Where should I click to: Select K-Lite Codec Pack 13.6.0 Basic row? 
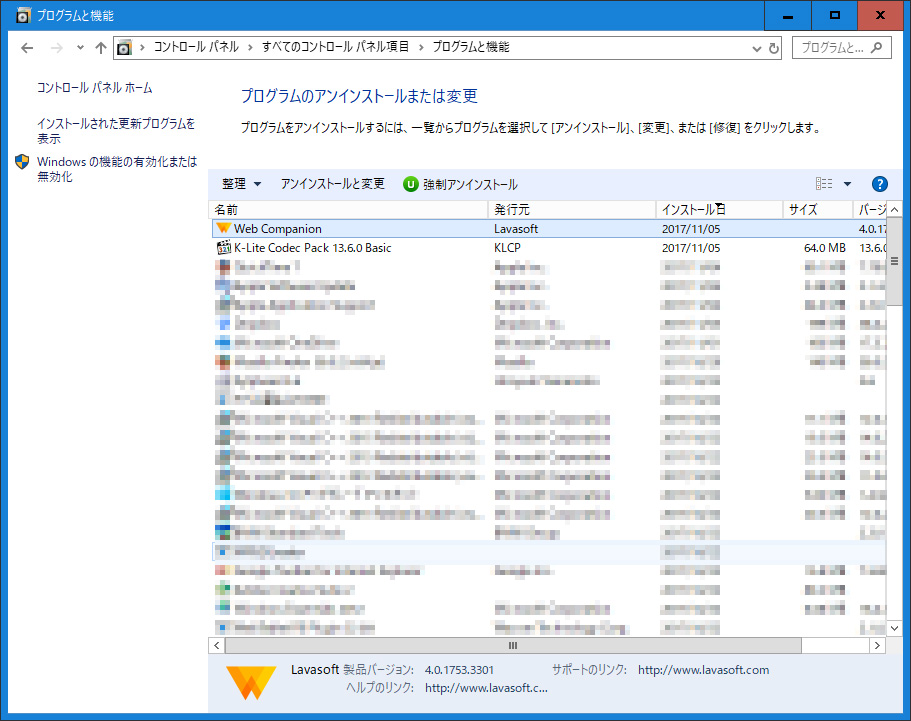click(549, 248)
